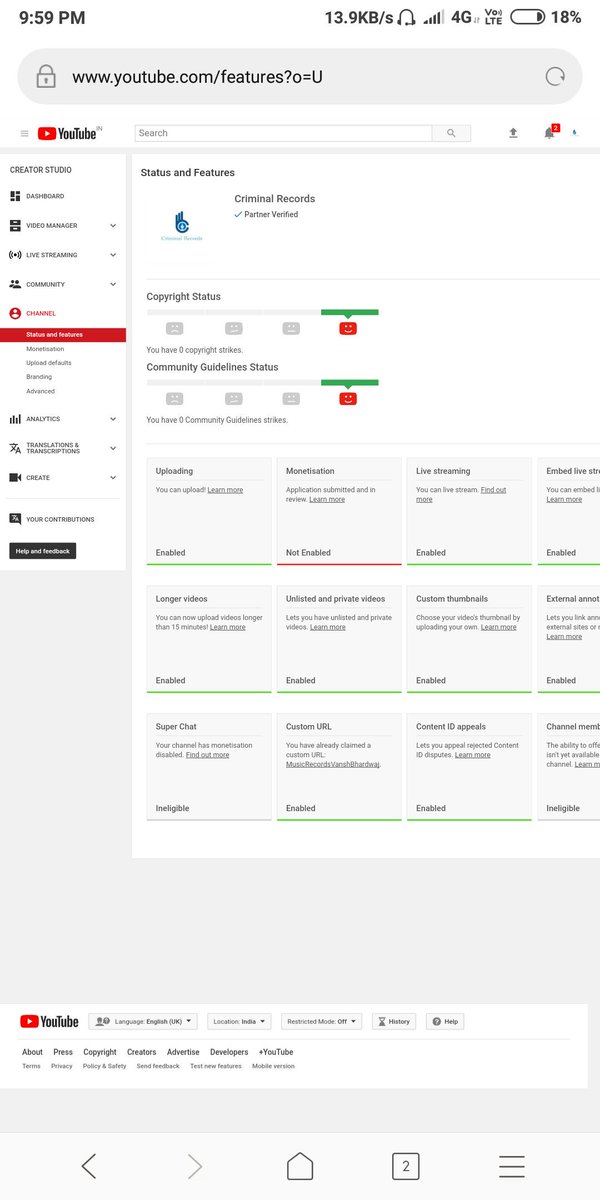Reload the page from address bar
The width and height of the screenshot is (600, 1200).
click(555, 77)
